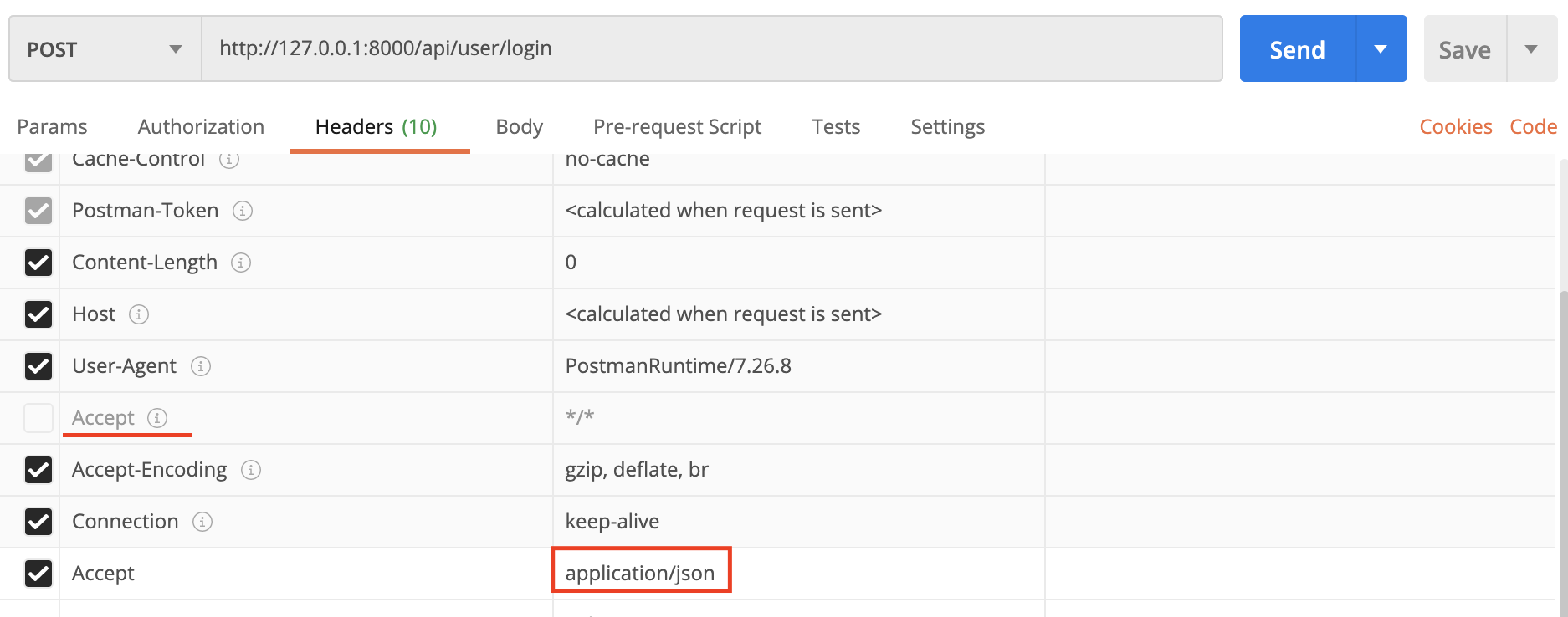Click info icon beside User-Agent header
The image size is (1568, 617).
coord(201,366)
